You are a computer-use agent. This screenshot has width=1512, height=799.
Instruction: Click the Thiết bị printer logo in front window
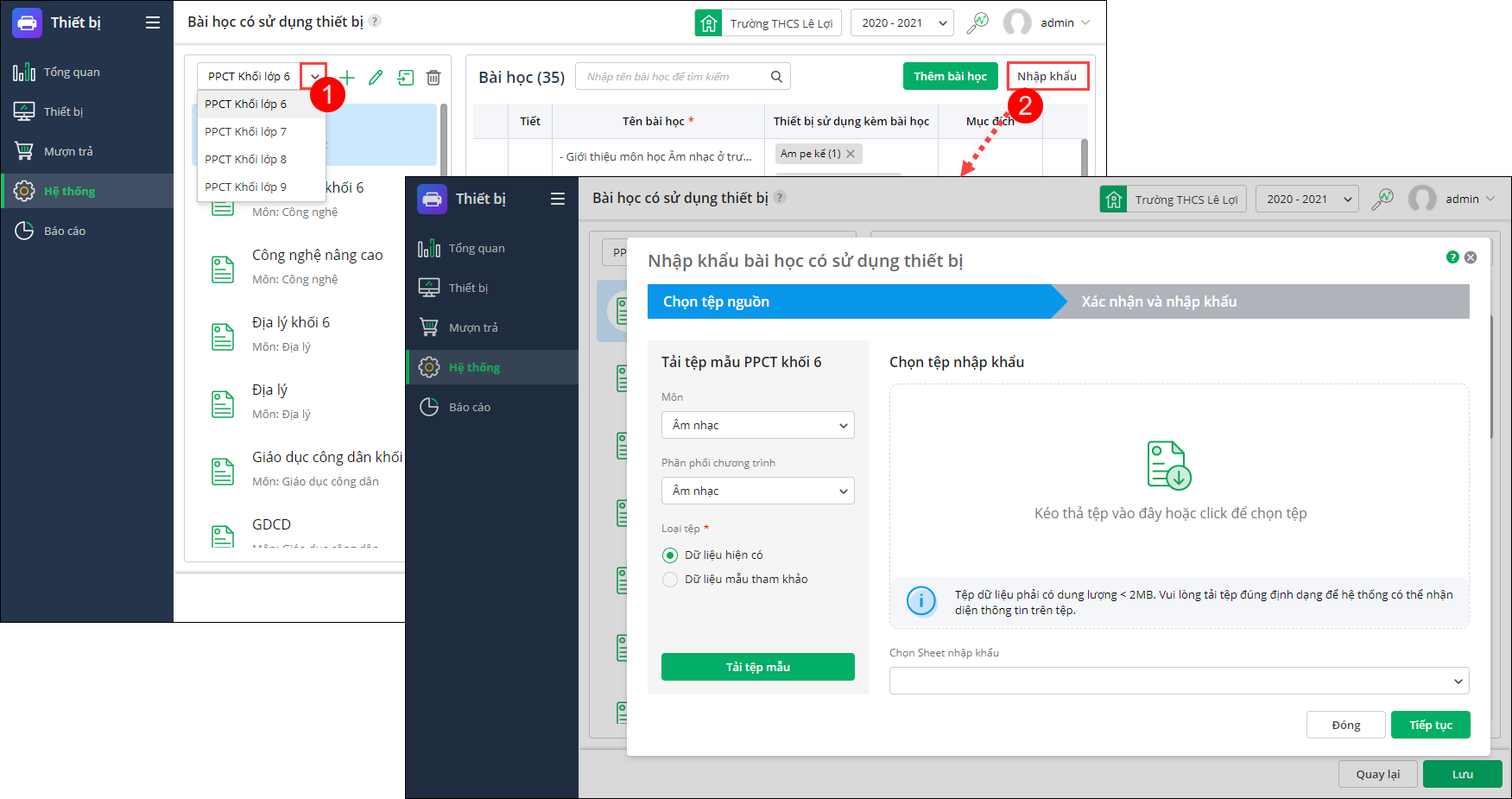pyautogui.click(x=432, y=199)
